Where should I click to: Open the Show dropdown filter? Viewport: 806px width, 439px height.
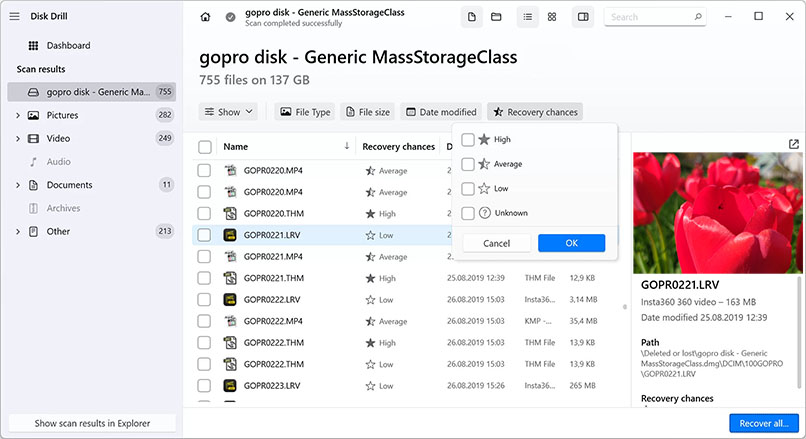(229, 112)
